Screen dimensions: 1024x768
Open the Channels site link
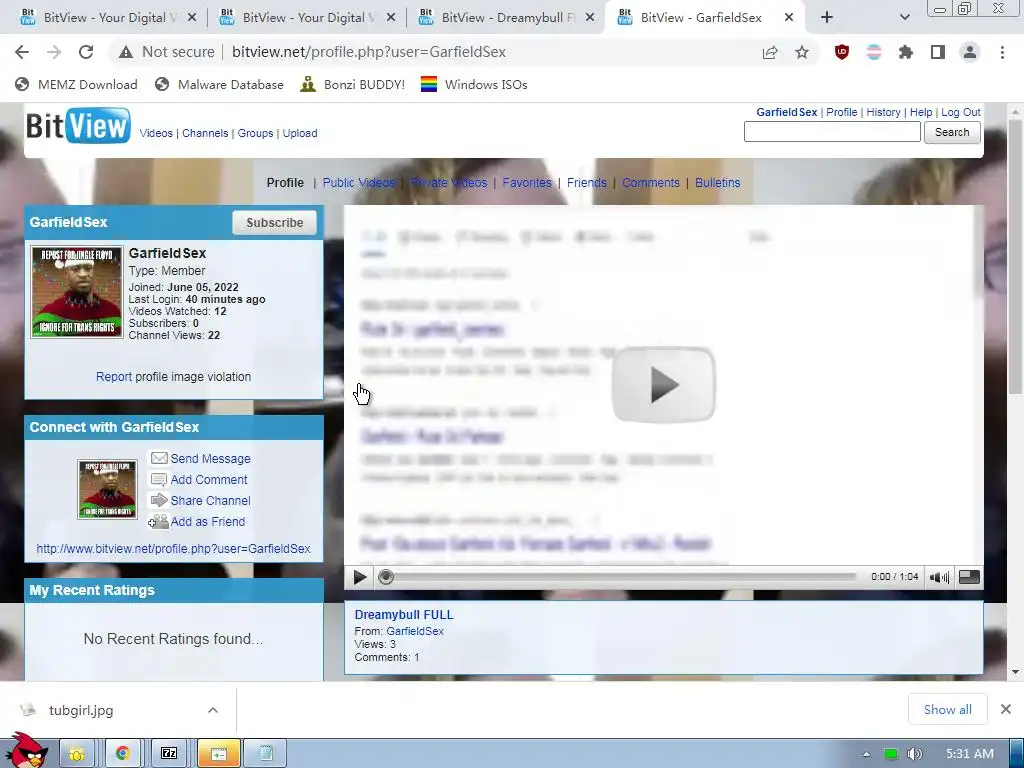coord(205,133)
